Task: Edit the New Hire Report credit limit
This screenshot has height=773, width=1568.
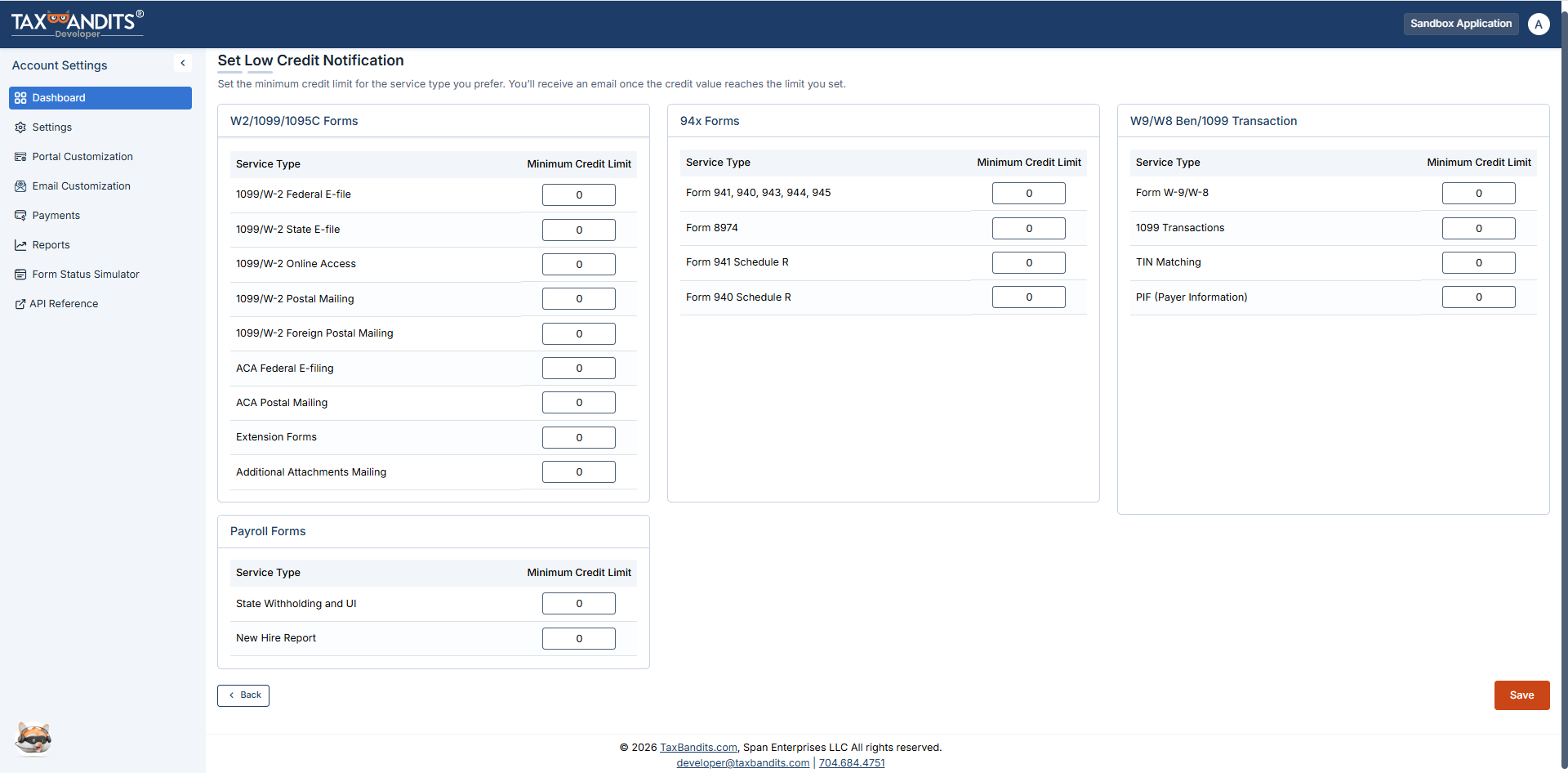Action: 579,639
